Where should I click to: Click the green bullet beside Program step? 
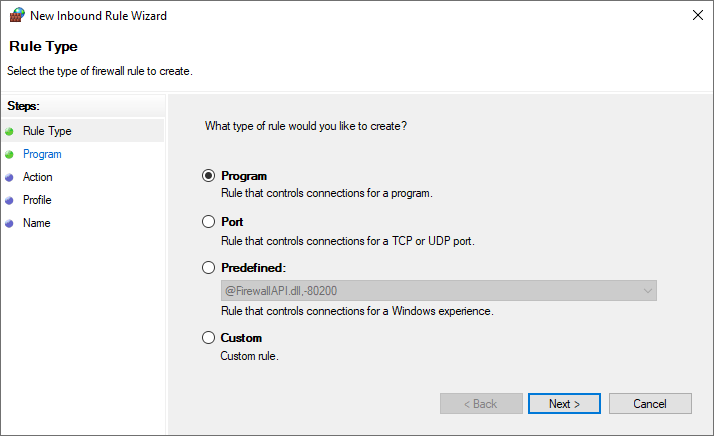tap(9, 154)
